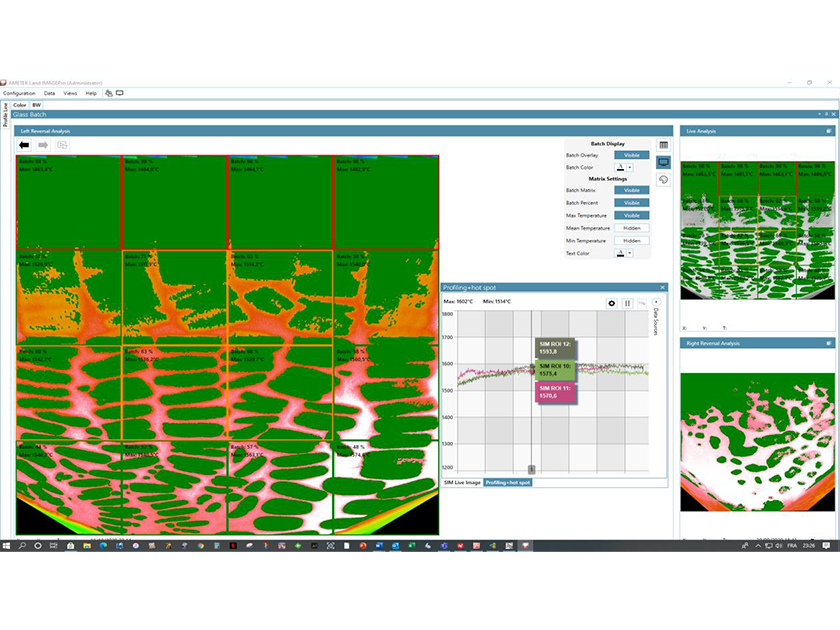The image size is (840, 630).
Task: Select the display monitor icon in side toolbar
Action: [x=663, y=162]
